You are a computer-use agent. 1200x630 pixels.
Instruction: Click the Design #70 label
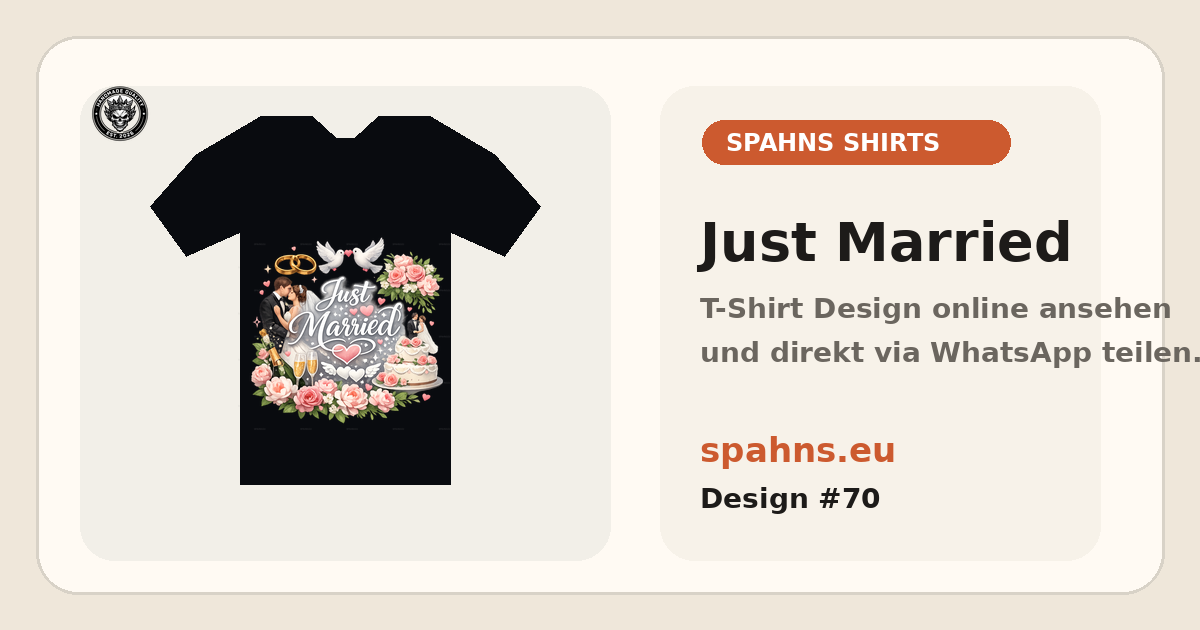[x=790, y=498]
